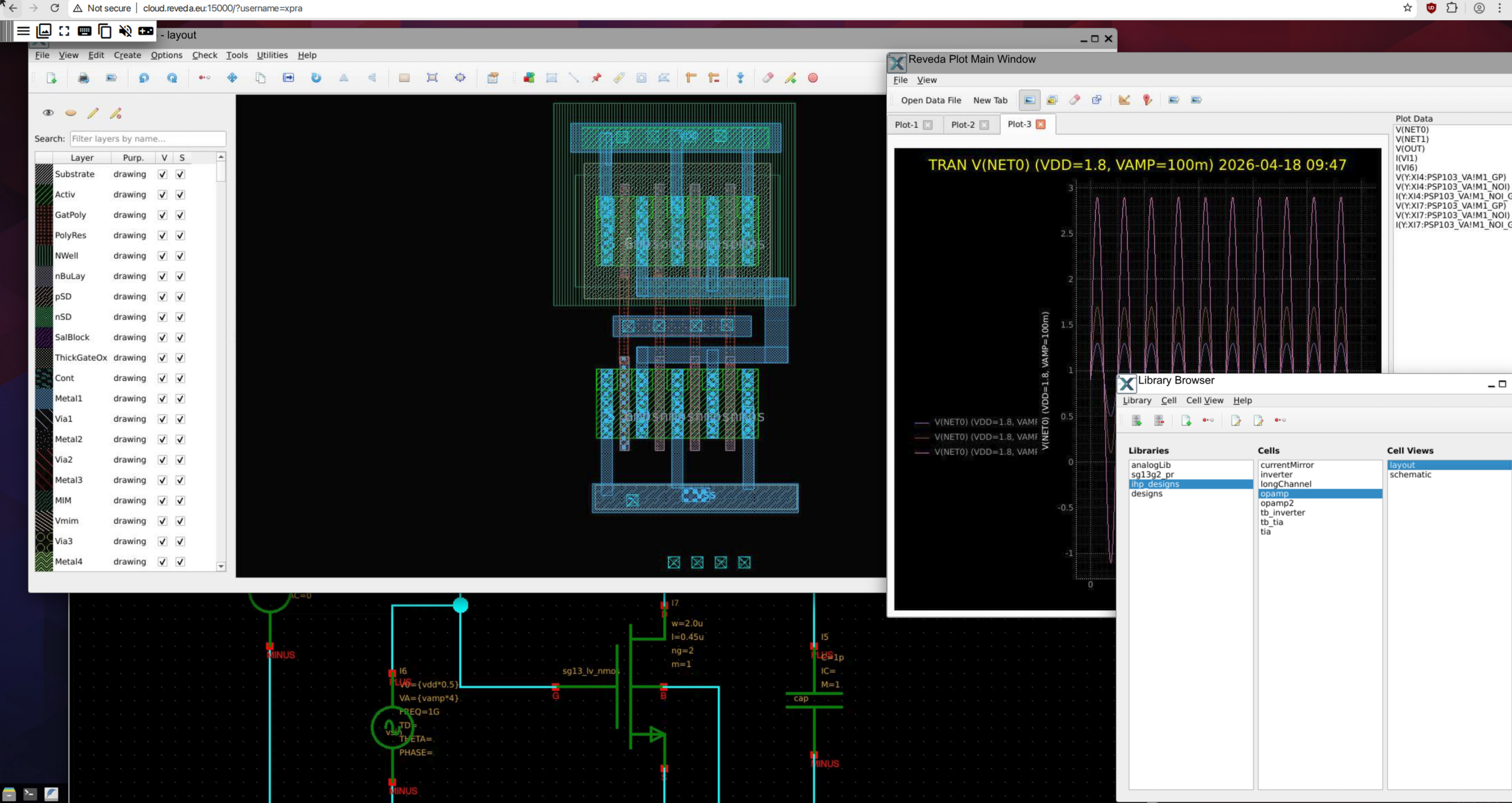Screen dimensions: 1512x803
Task: Open the View menu in plot window
Action: click(x=926, y=80)
